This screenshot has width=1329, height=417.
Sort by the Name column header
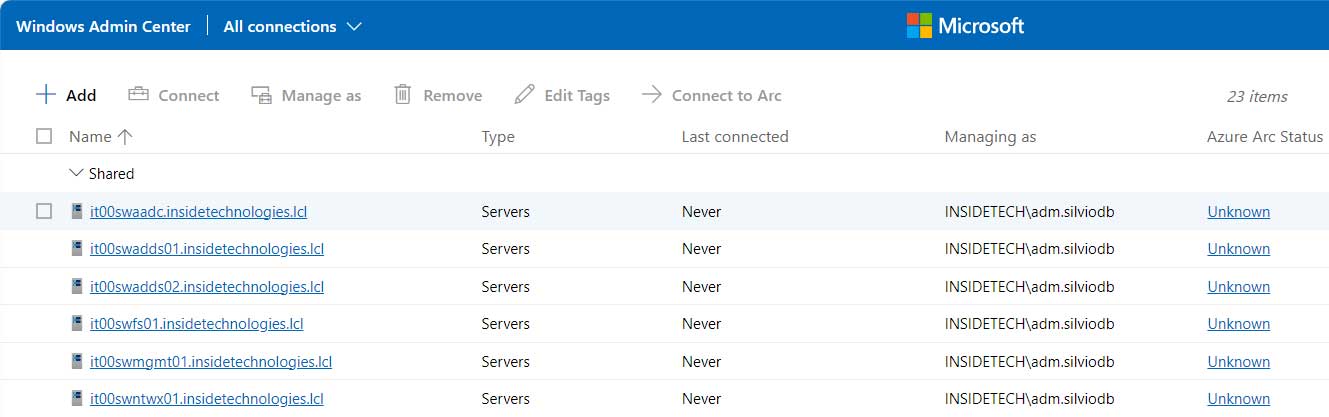coord(90,136)
